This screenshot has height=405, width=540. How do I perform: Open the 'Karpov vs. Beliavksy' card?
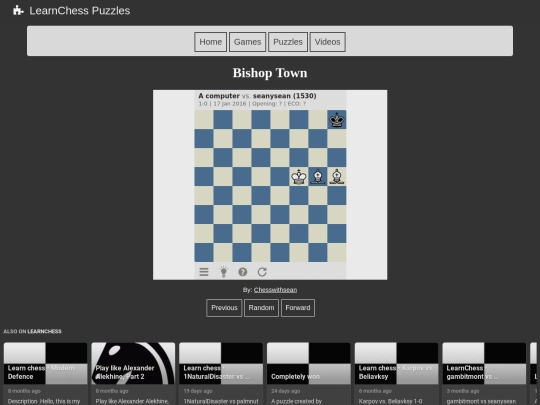396,374
